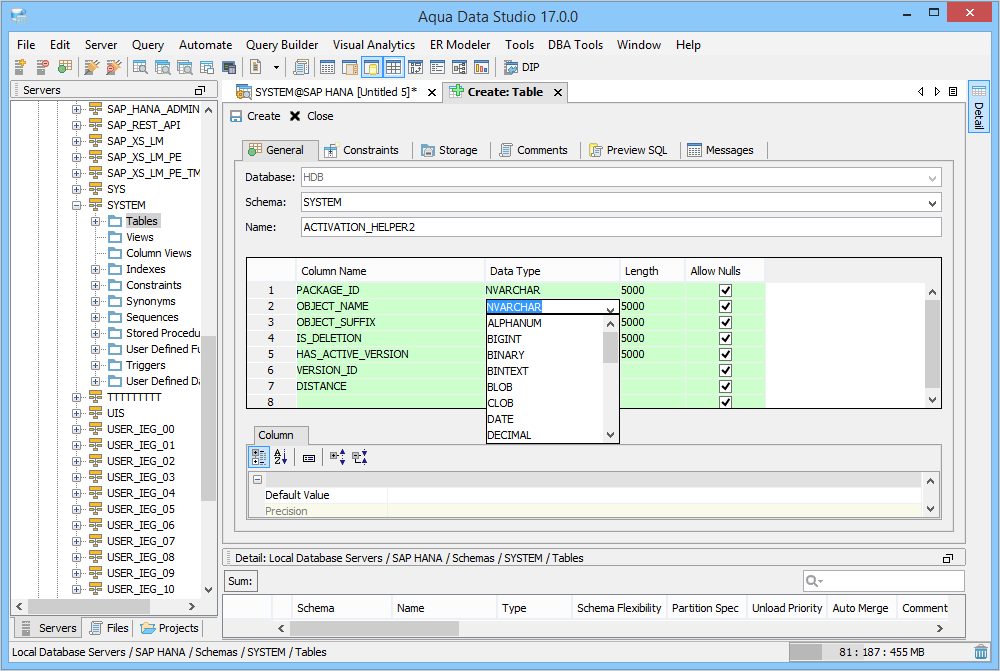Click the categorized view icon in Column panel
The image size is (1000, 671).
[258, 457]
